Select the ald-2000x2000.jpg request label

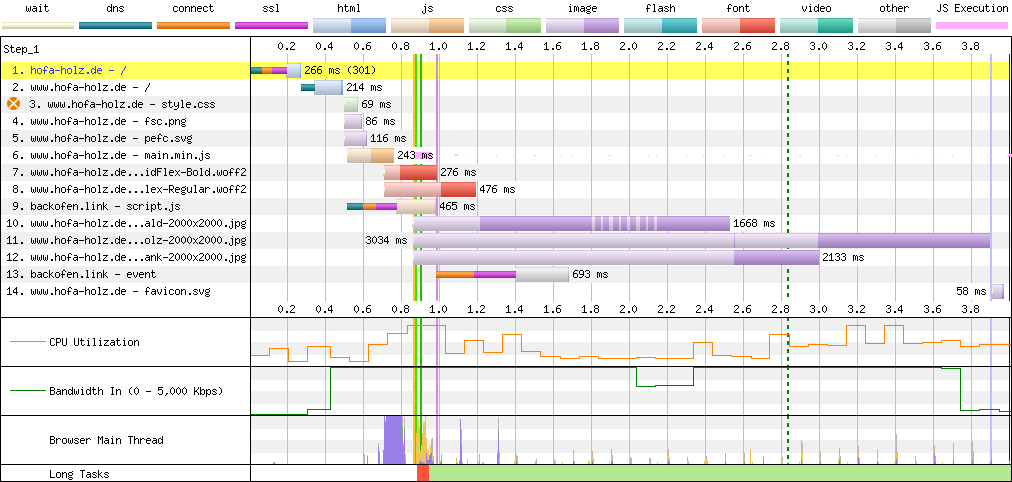point(126,223)
